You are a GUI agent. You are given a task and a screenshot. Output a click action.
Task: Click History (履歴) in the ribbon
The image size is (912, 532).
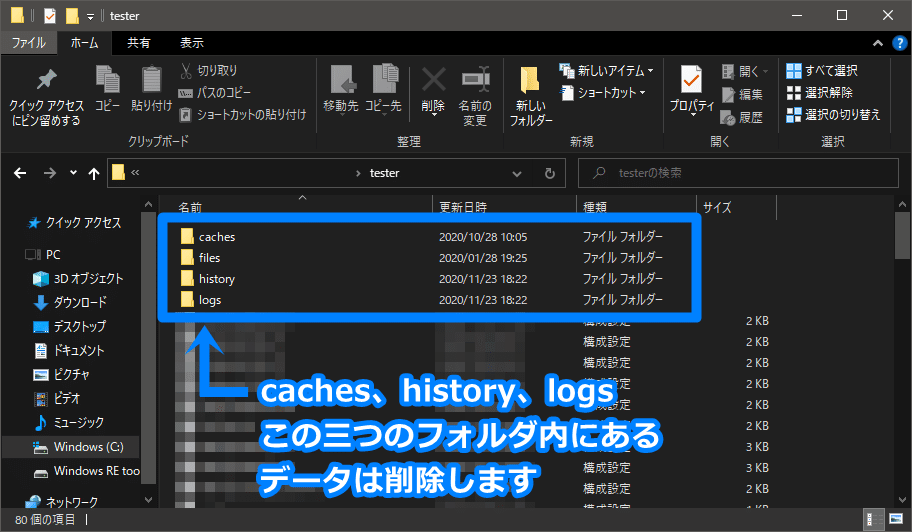point(742,117)
